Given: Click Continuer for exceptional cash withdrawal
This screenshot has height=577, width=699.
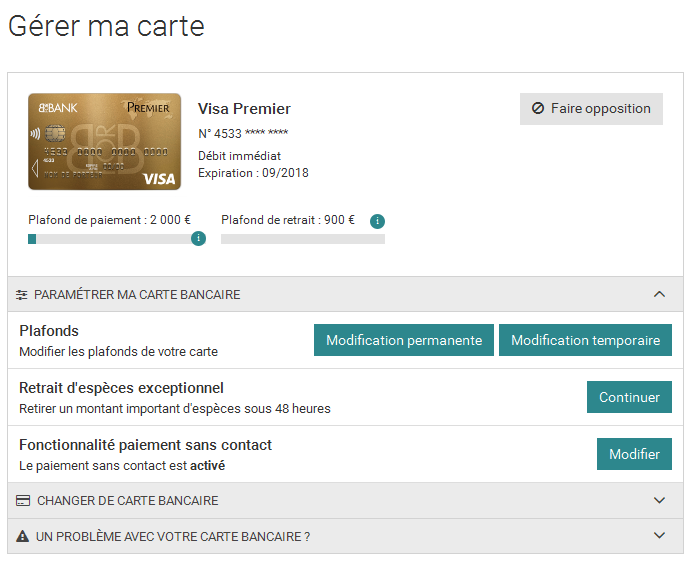Looking at the screenshot, I should 629,397.
